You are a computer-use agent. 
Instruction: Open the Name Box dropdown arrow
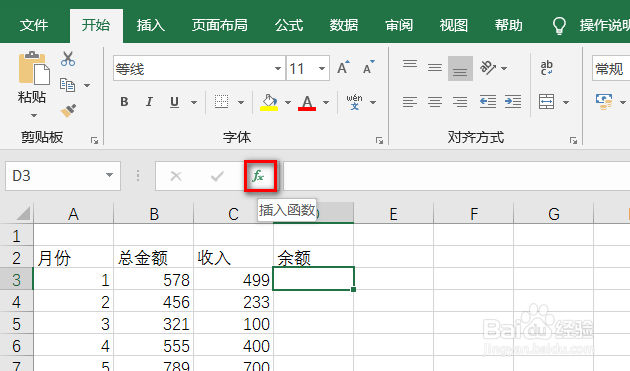click(109, 175)
